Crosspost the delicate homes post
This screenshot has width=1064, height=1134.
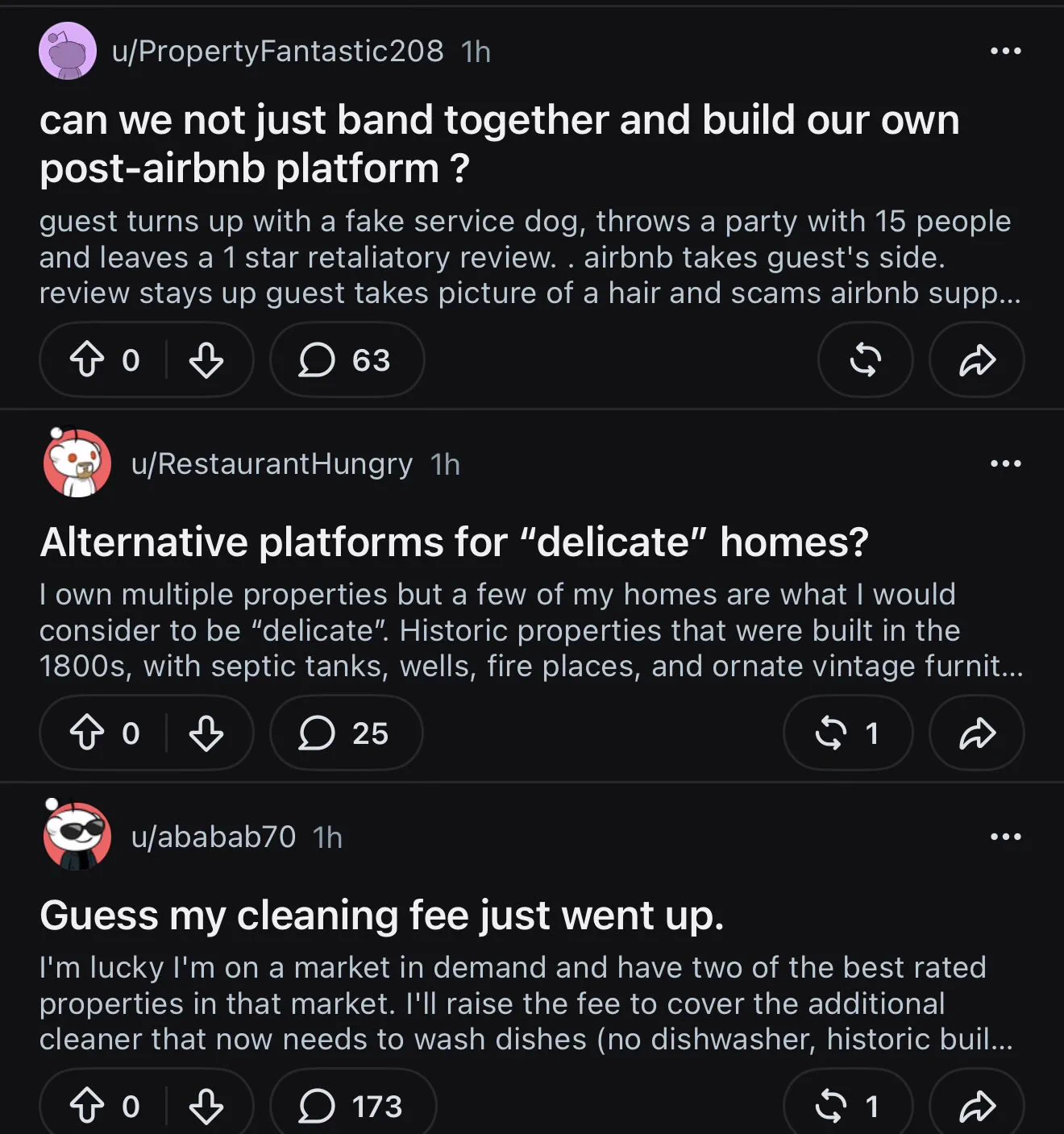pyautogui.click(x=848, y=733)
